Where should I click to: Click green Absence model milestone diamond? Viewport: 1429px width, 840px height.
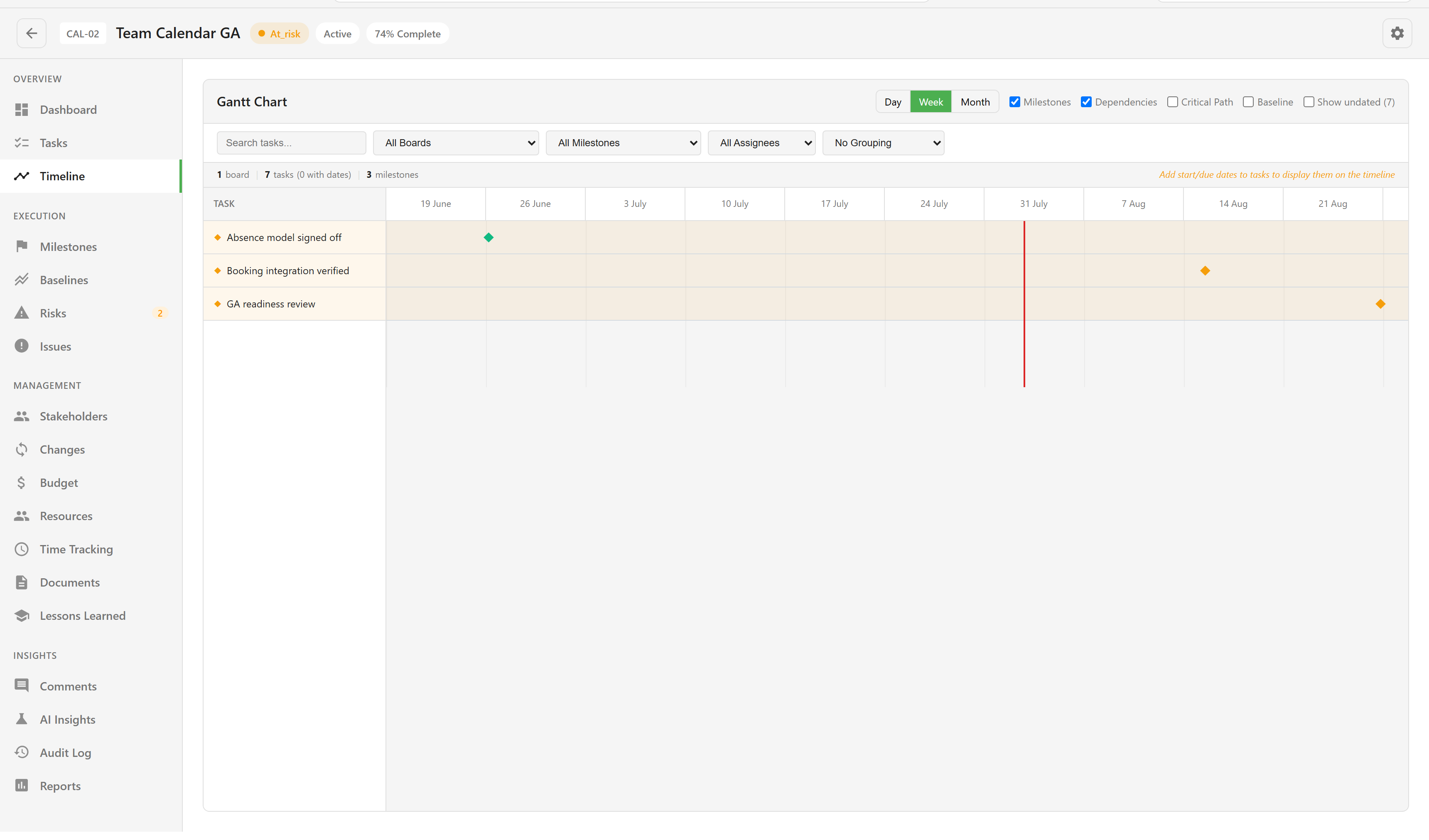(x=488, y=238)
